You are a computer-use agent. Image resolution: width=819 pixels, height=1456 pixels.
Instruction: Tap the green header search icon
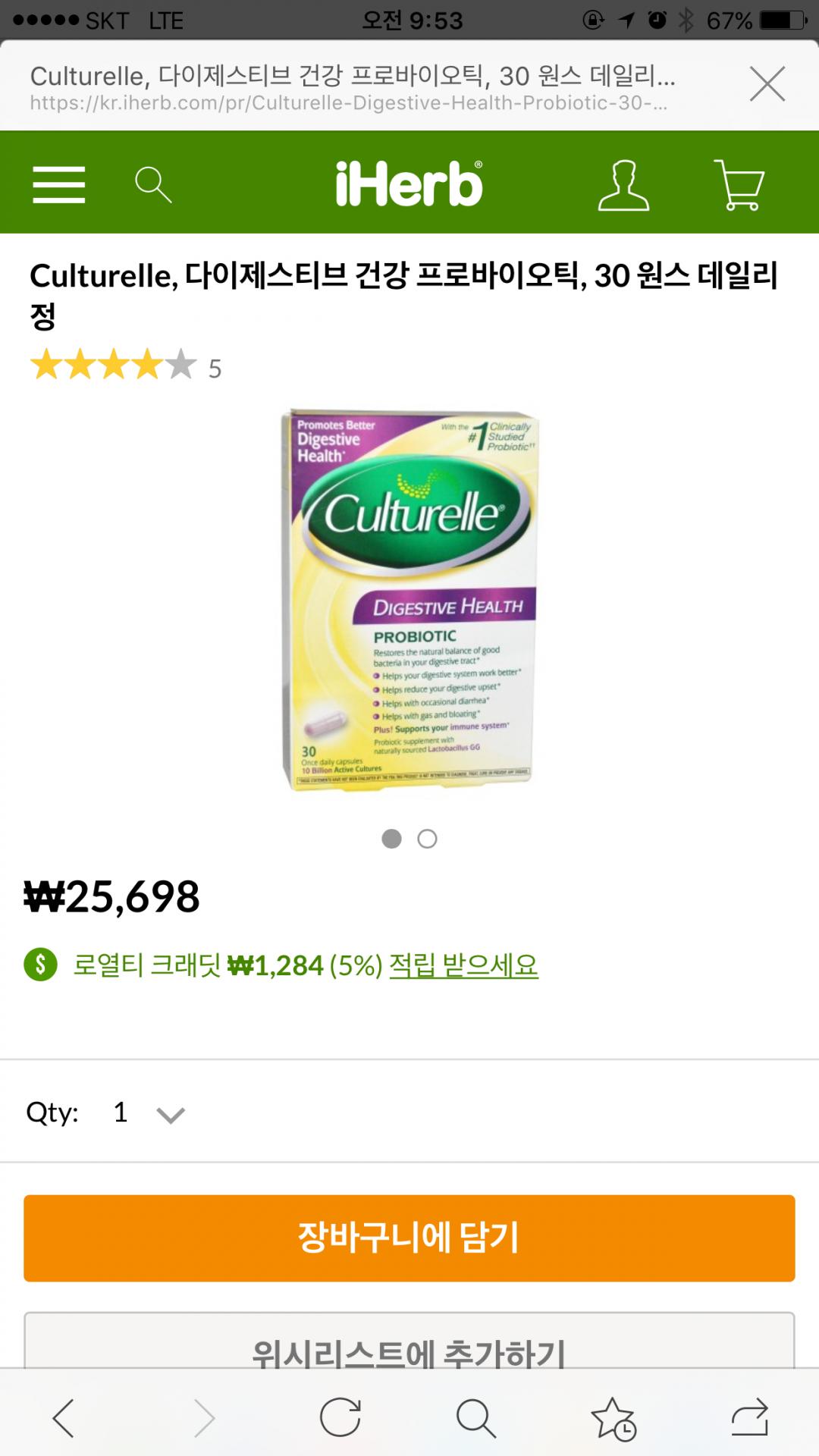coord(153,184)
